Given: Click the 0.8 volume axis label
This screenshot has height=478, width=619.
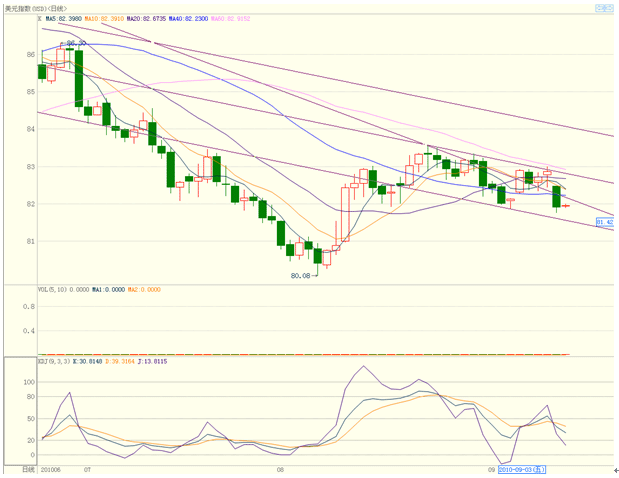Looking at the screenshot, I should click(x=29, y=306).
